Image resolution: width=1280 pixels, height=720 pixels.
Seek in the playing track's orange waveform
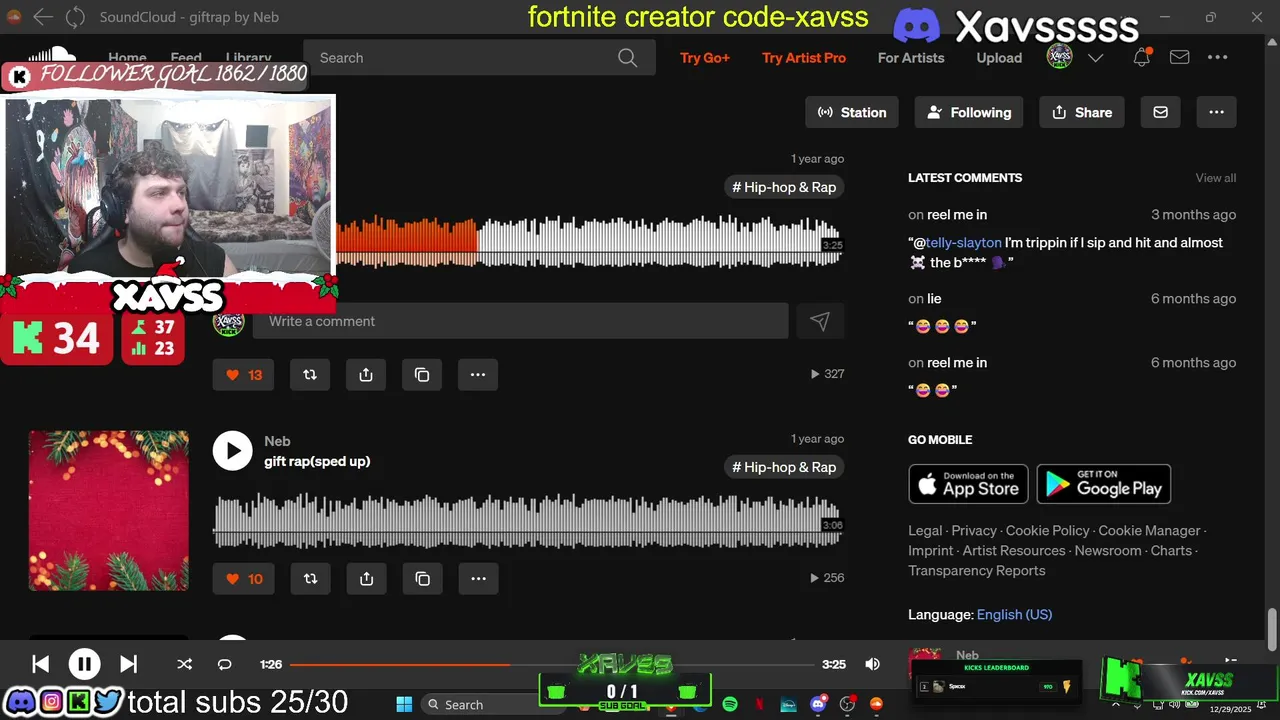coord(406,240)
